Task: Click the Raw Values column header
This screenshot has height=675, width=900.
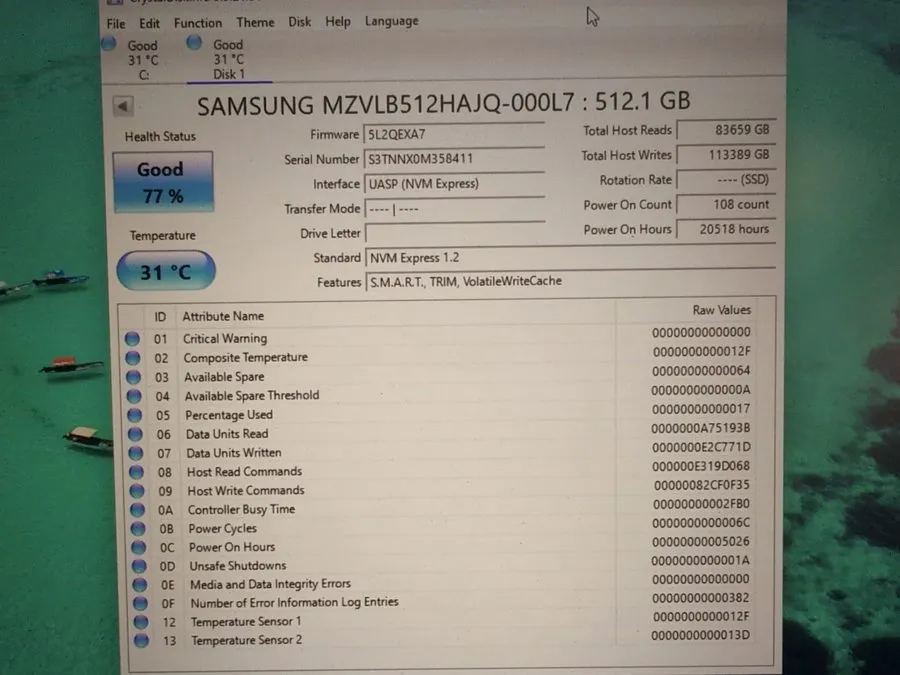Action: click(721, 310)
